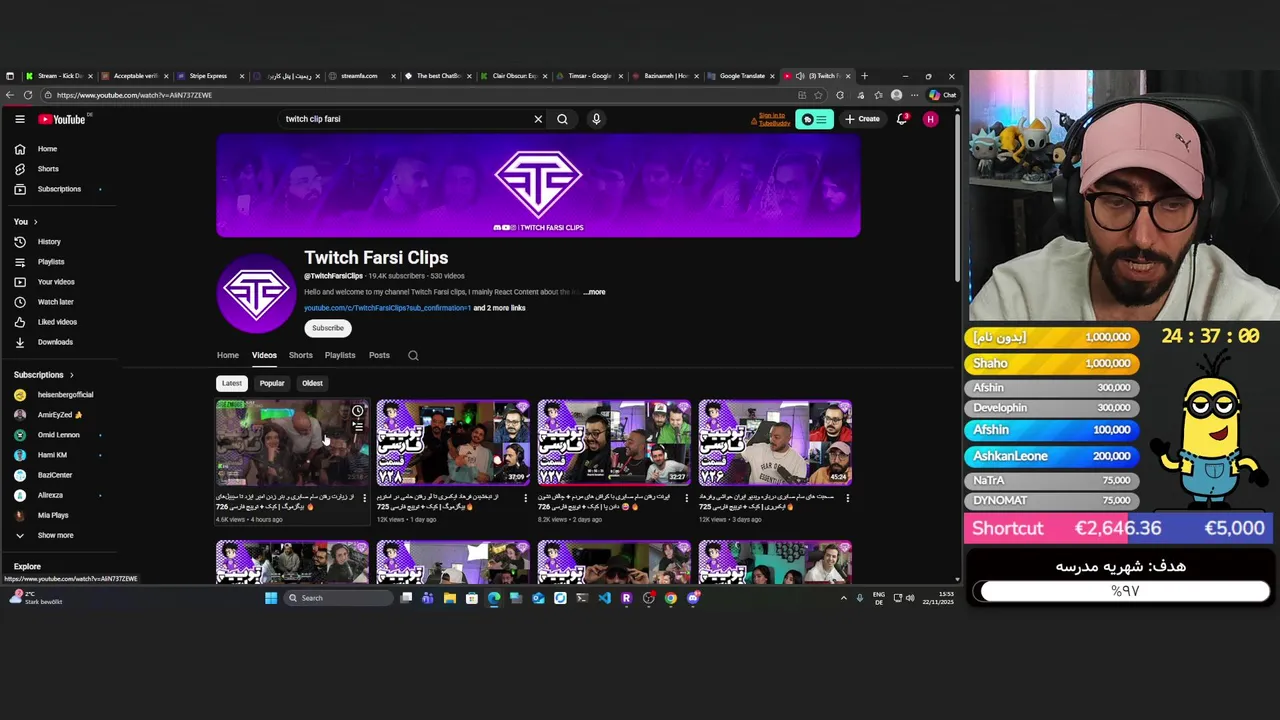Screen dimensions: 1280x720
Task: Click the YouTube logo
Action: (62, 119)
